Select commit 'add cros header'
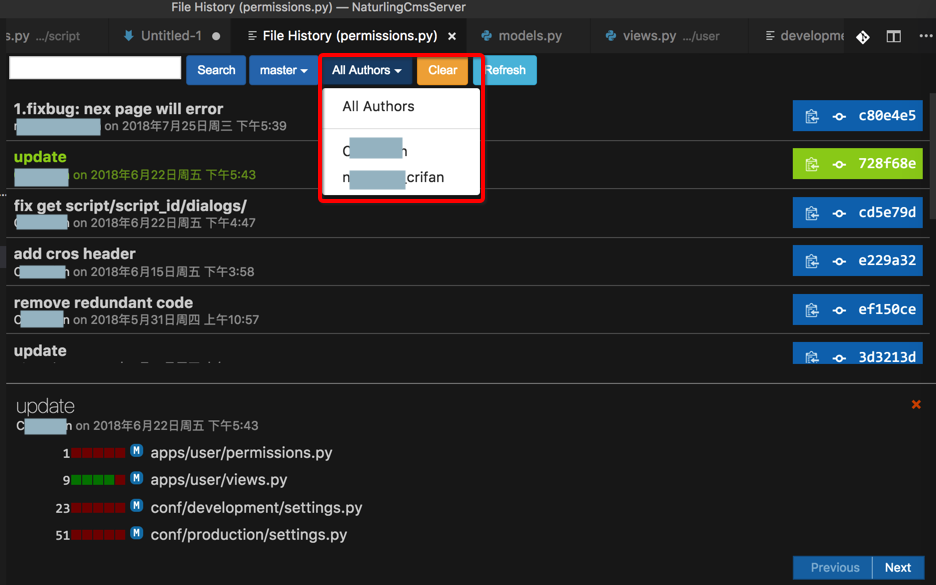 [75, 254]
